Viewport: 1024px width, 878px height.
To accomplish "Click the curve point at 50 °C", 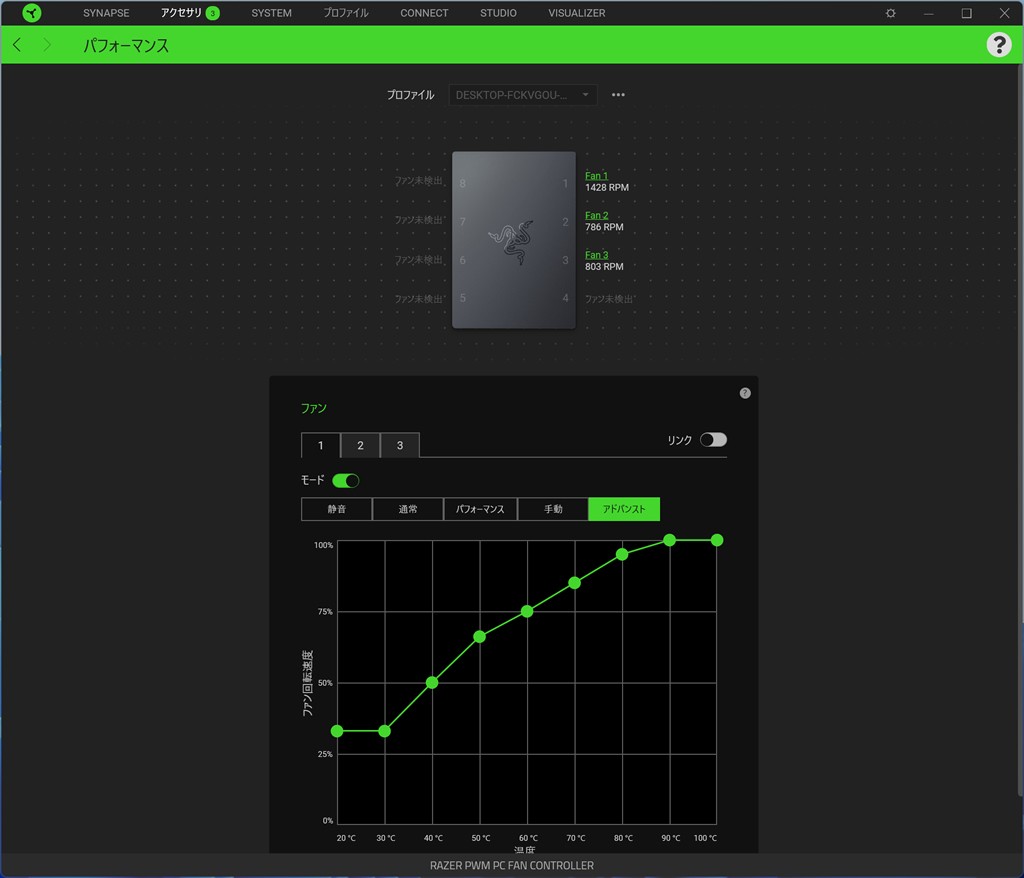I will (480, 636).
